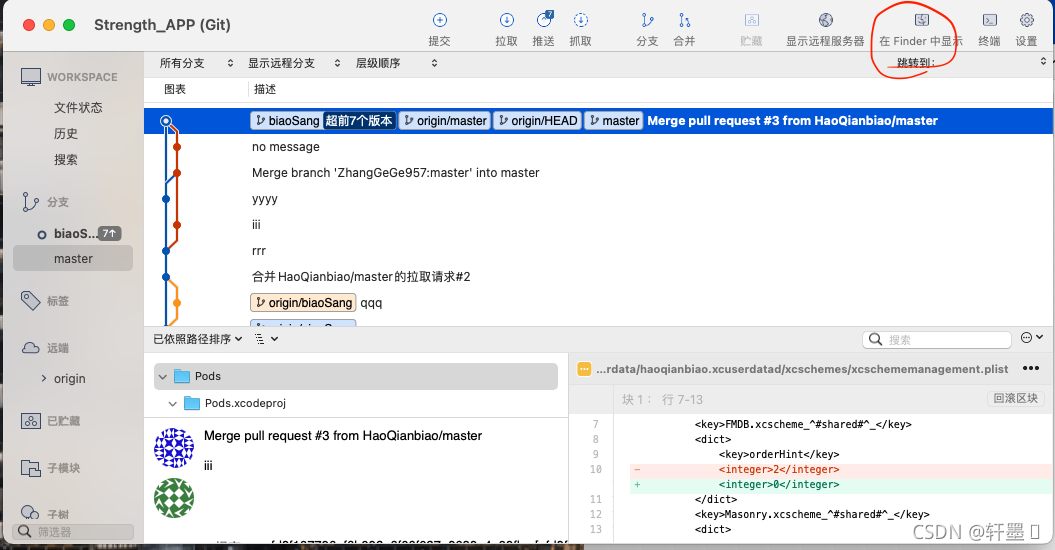The height and width of the screenshot is (550, 1055).
Task: Click the 子树 subtree icon in sidebar
Action: click(x=30, y=512)
